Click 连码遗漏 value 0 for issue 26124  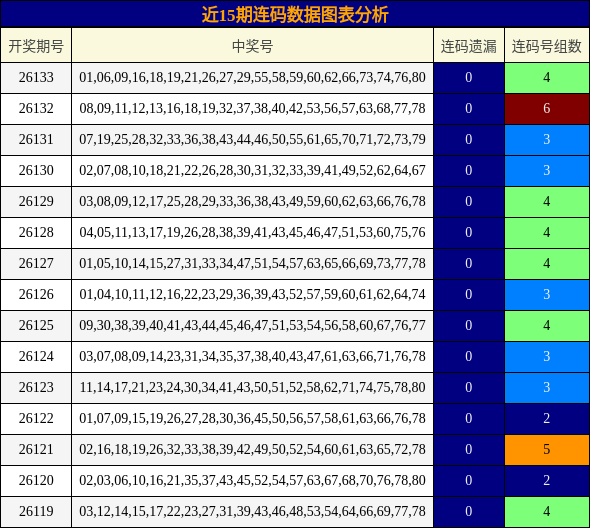tap(469, 356)
